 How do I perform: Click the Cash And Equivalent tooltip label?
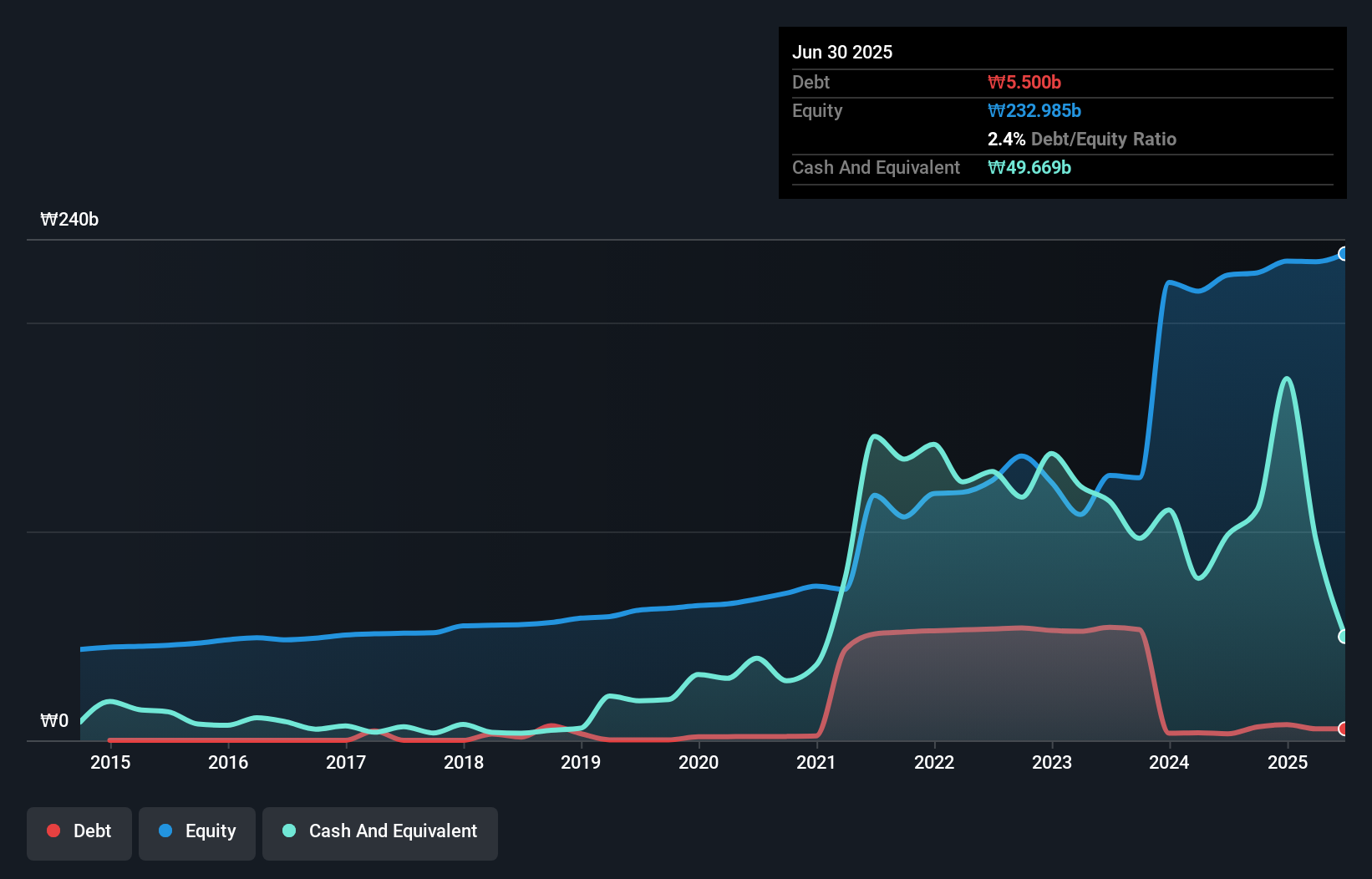(876, 167)
